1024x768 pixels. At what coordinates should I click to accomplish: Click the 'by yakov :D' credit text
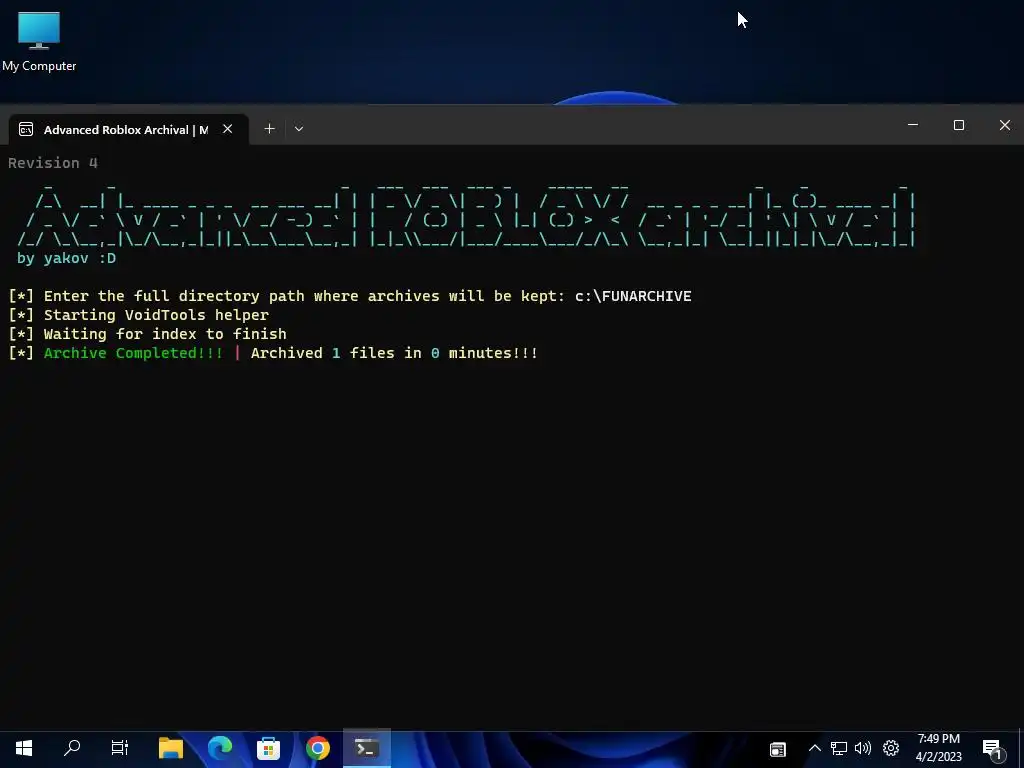pyautogui.click(x=67, y=258)
